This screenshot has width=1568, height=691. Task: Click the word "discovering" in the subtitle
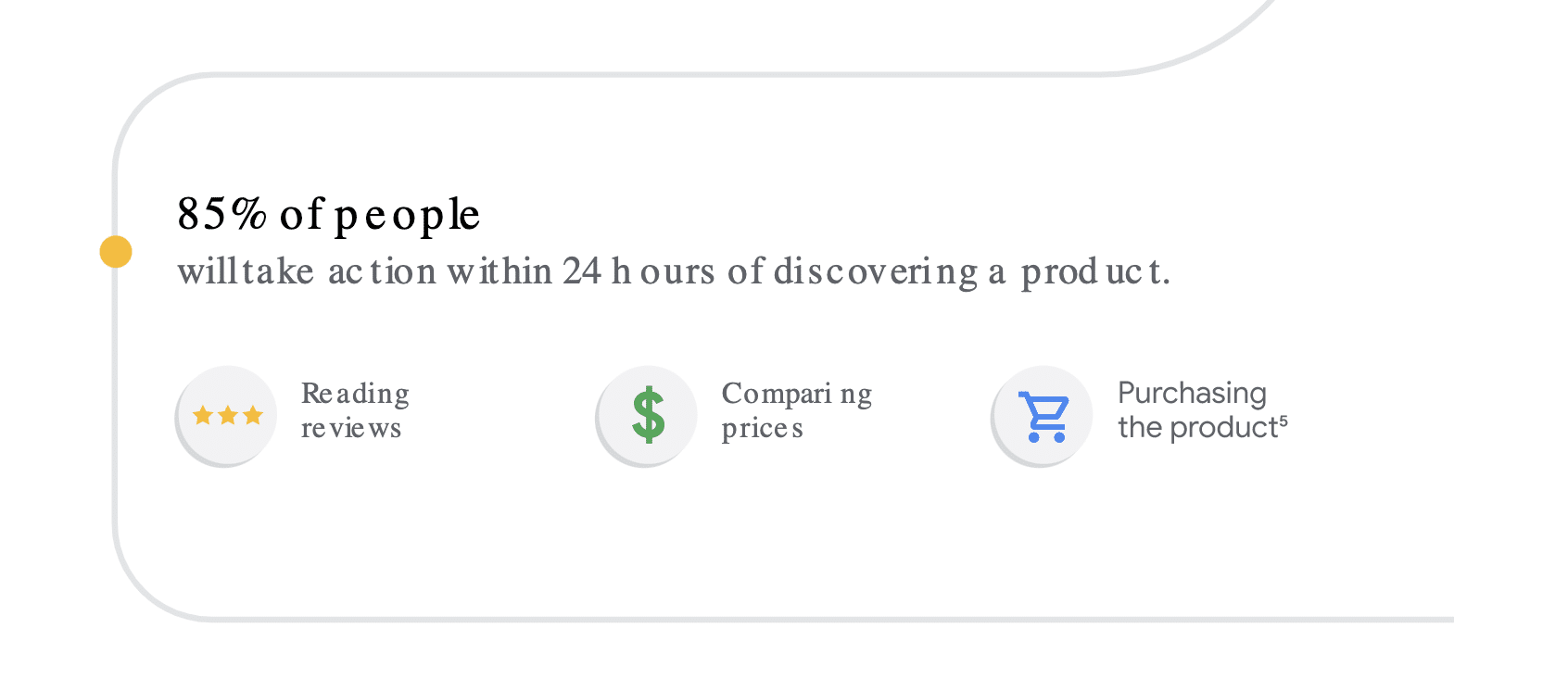tap(876, 272)
